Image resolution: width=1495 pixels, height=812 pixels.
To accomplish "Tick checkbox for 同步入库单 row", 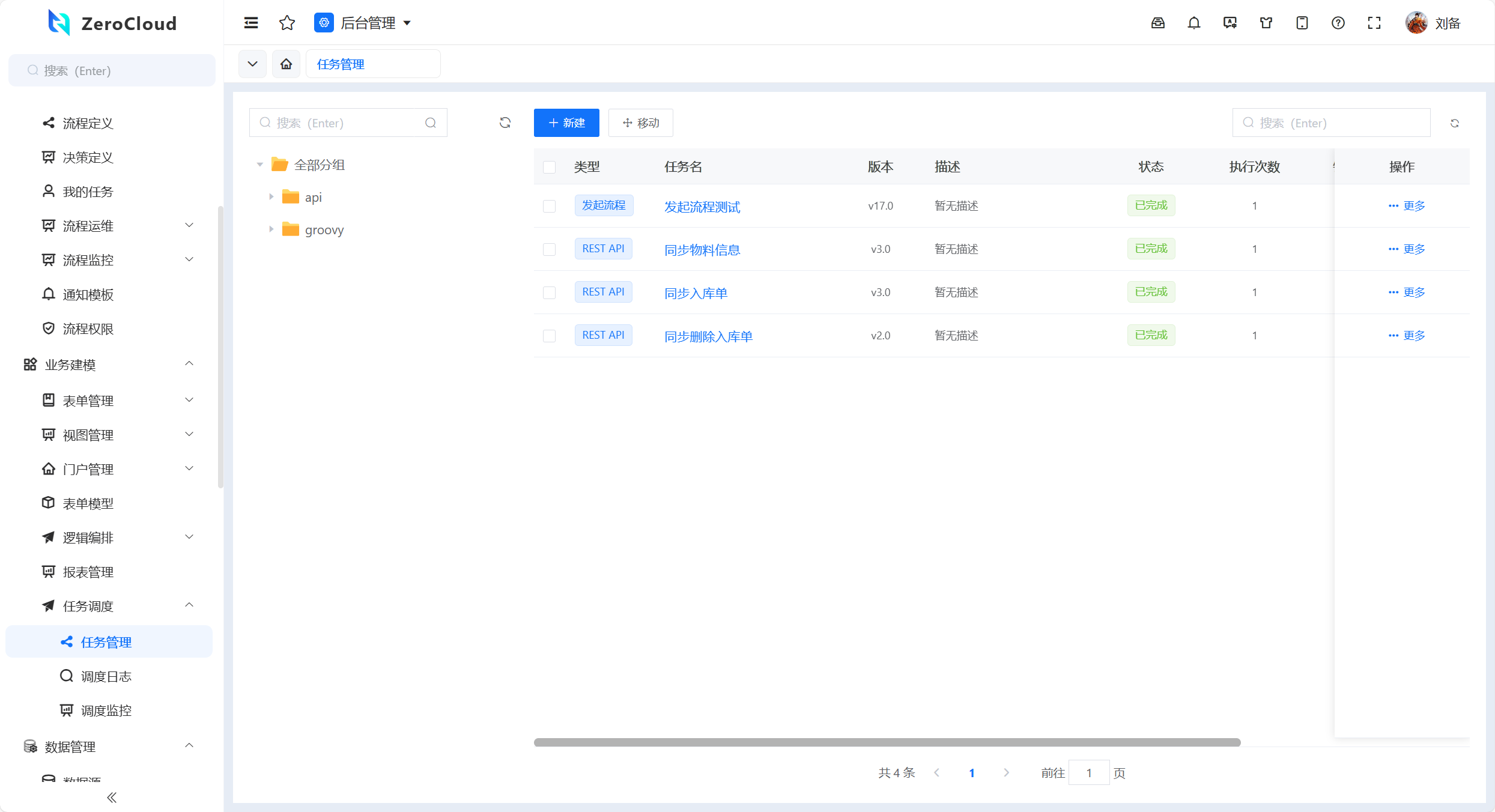I will point(549,292).
